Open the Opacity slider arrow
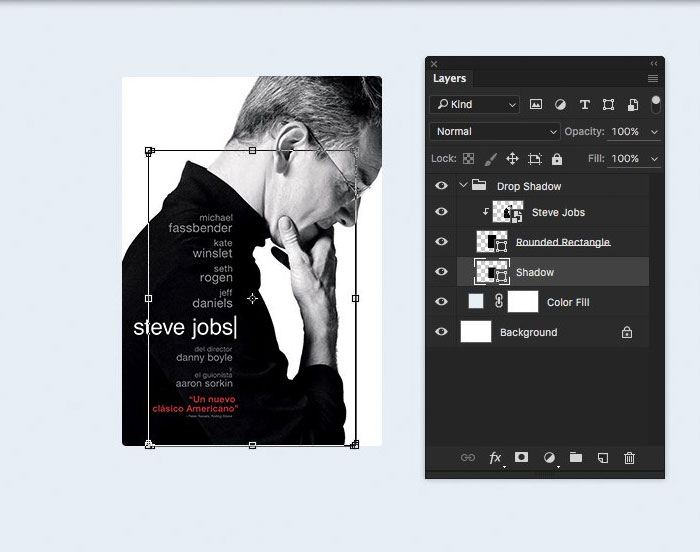 click(x=654, y=132)
